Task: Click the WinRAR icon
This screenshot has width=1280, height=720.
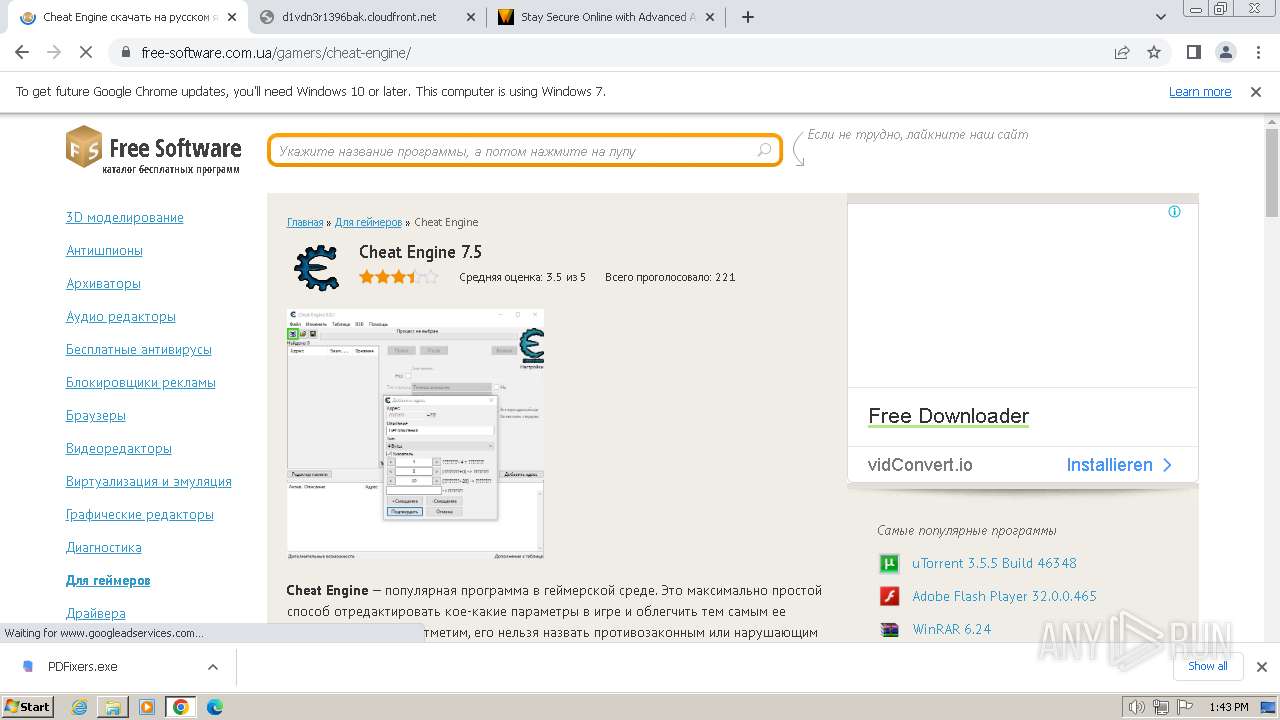Action: pos(889,629)
